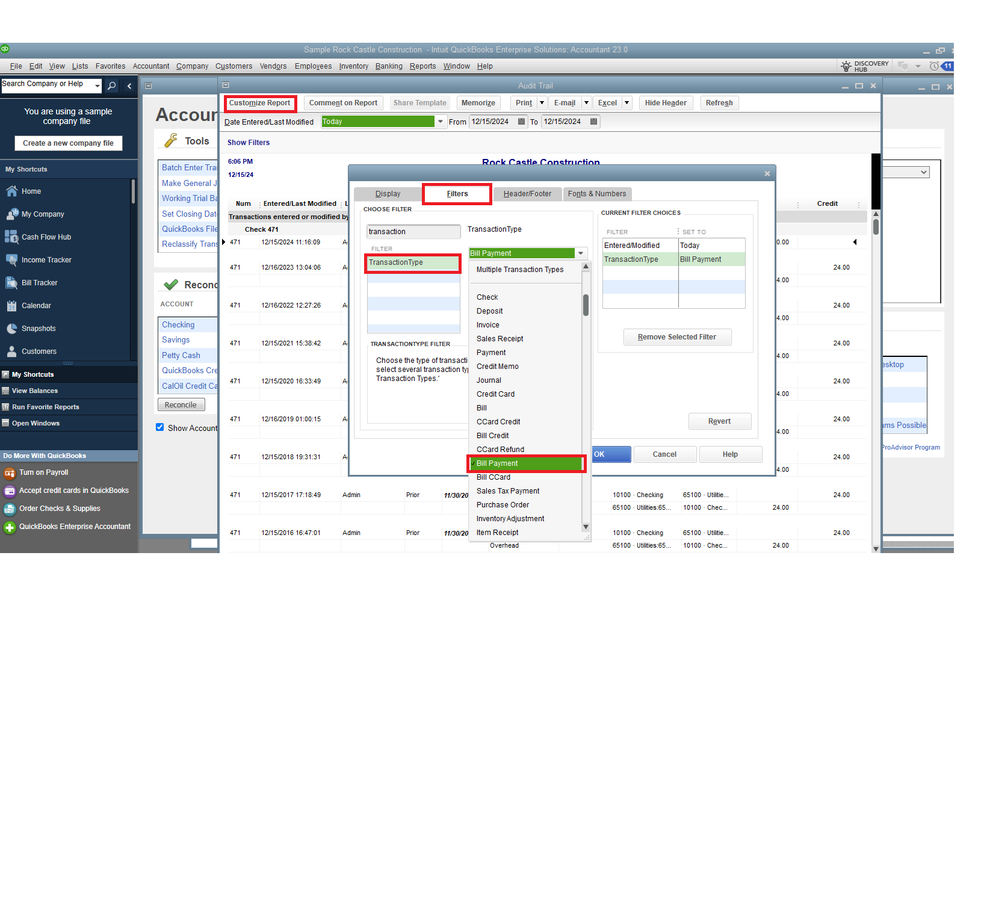Open Calendar shortcut

[x=36, y=306]
